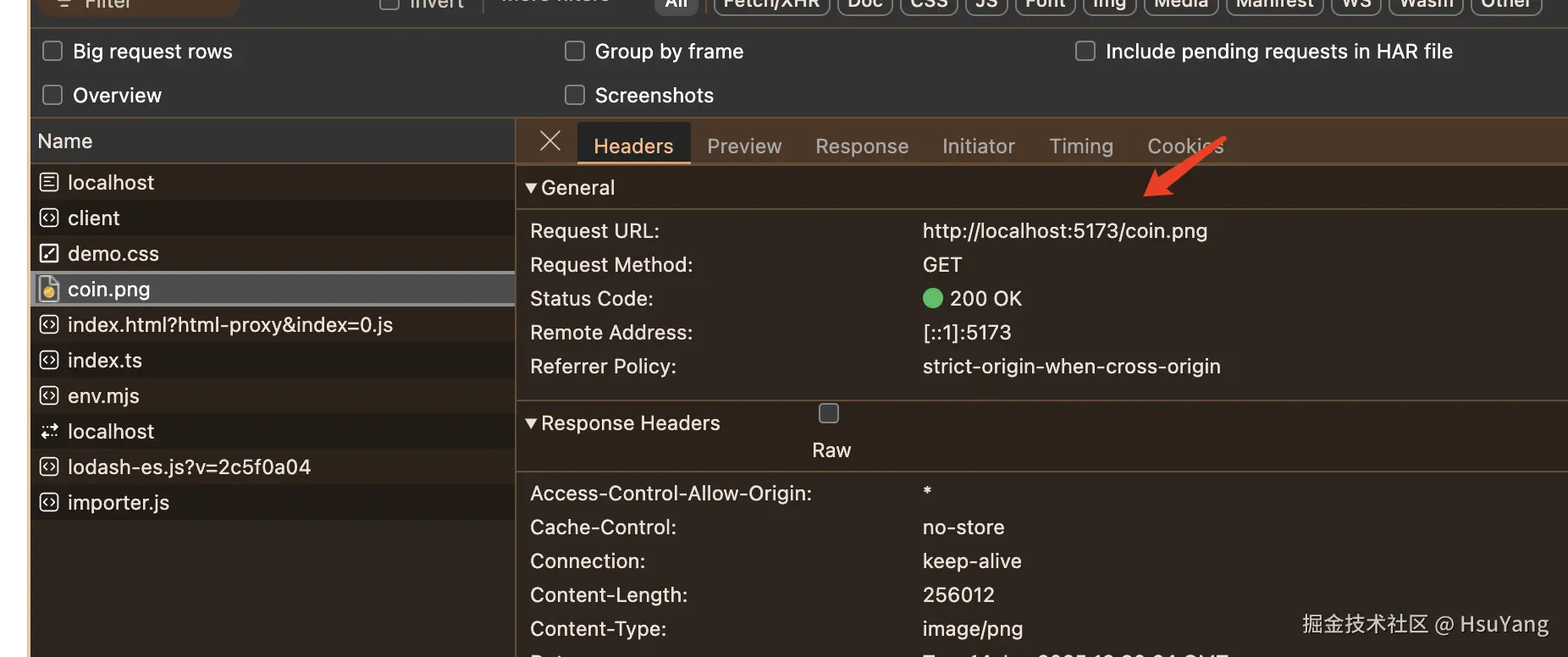Screen dimensions: 1568x657
Task: Click the script icon next to index.ts
Action: (49, 360)
